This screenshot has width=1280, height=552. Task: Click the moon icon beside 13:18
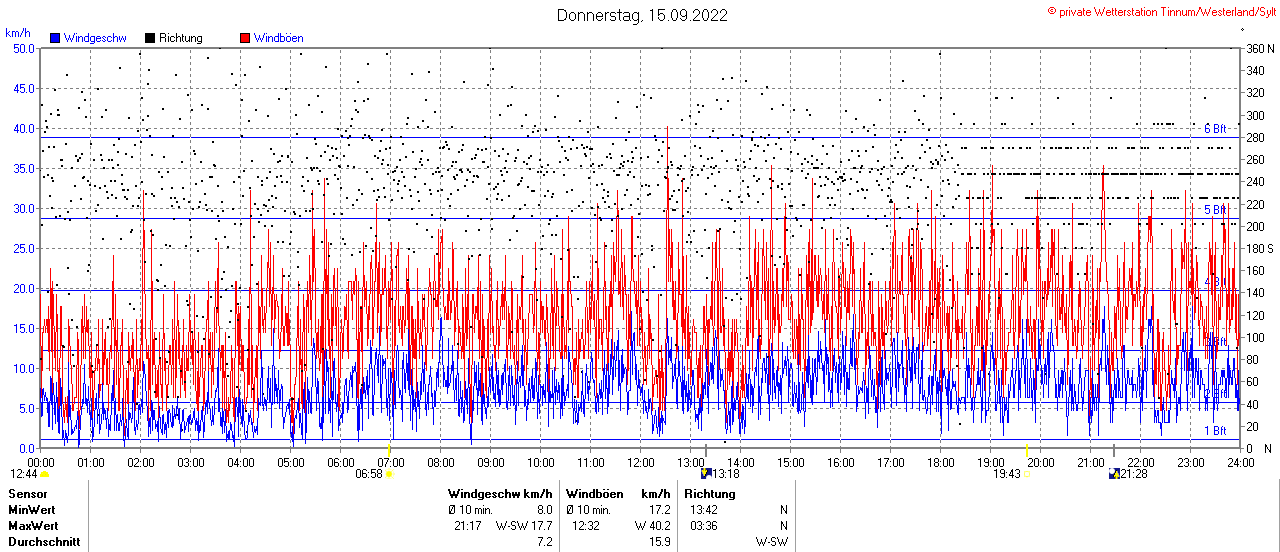coord(706,474)
